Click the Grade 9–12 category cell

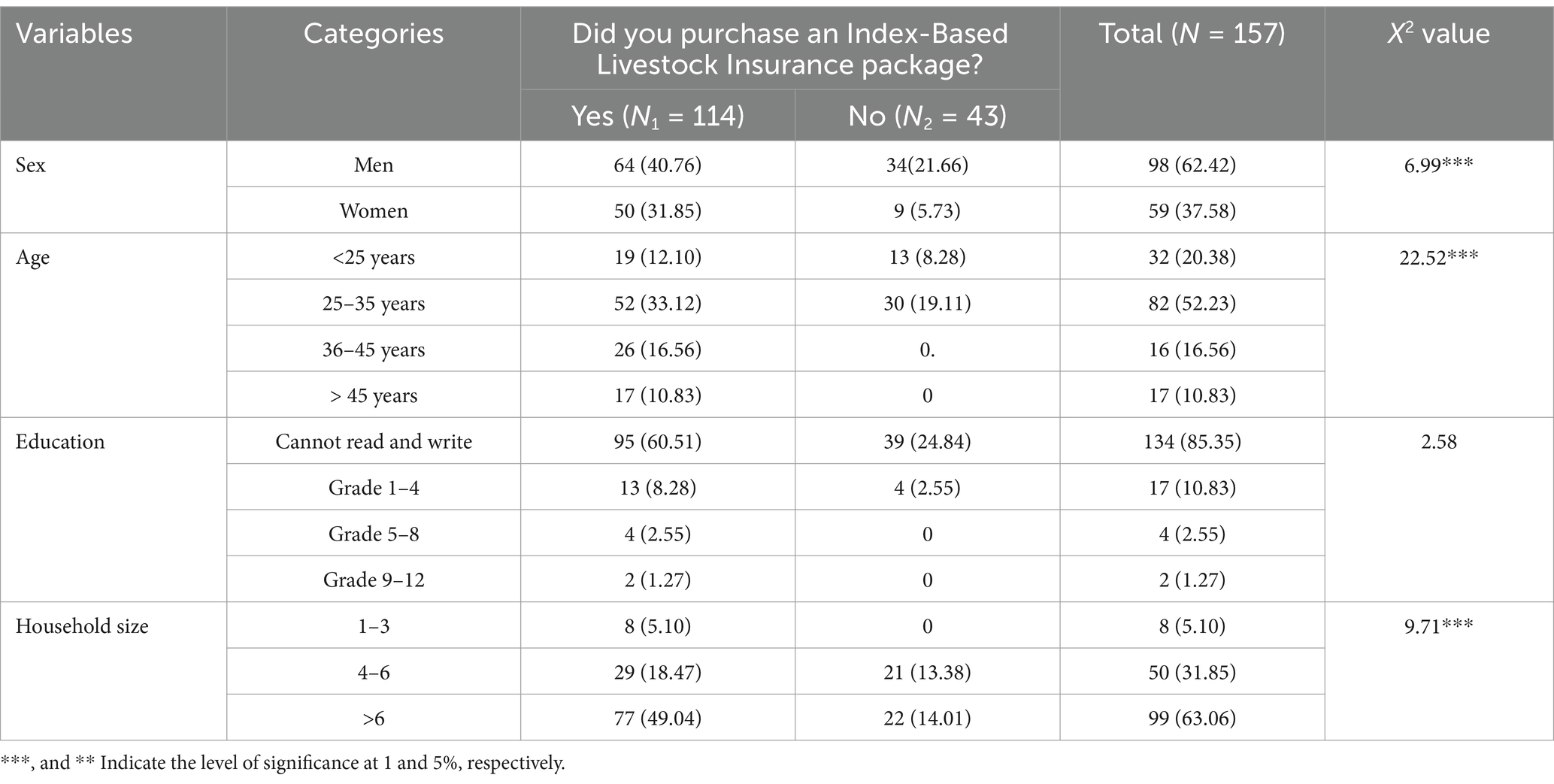pyautogui.click(x=374, y=580)
